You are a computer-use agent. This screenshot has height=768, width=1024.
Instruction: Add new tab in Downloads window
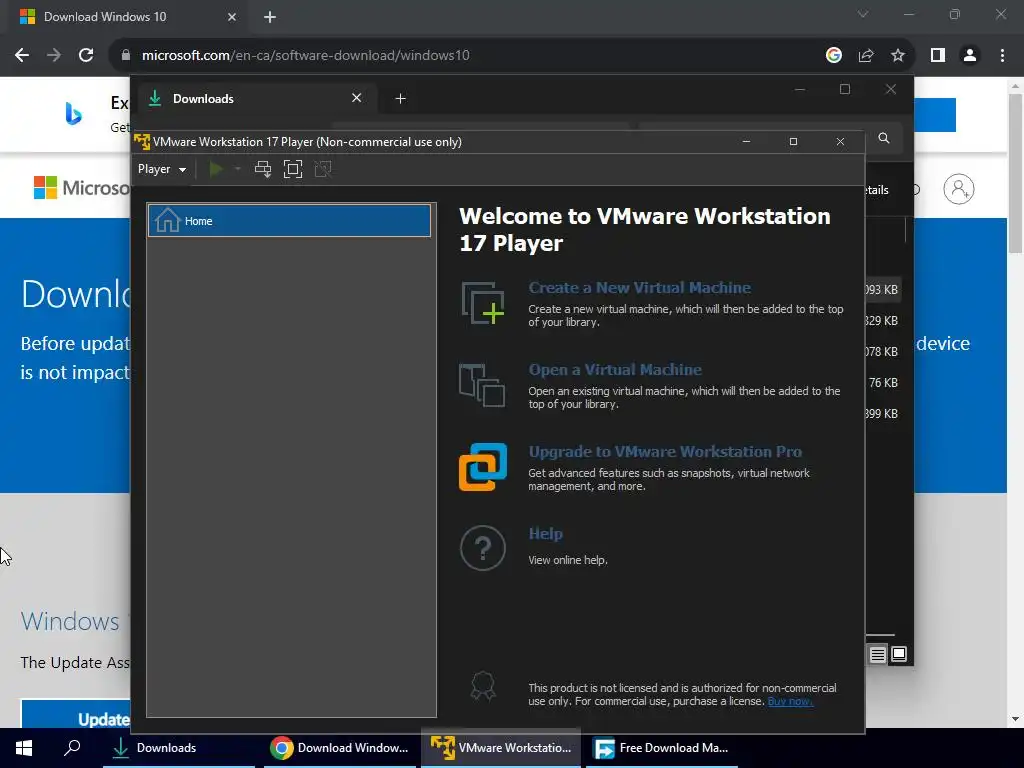coord(400,99)
